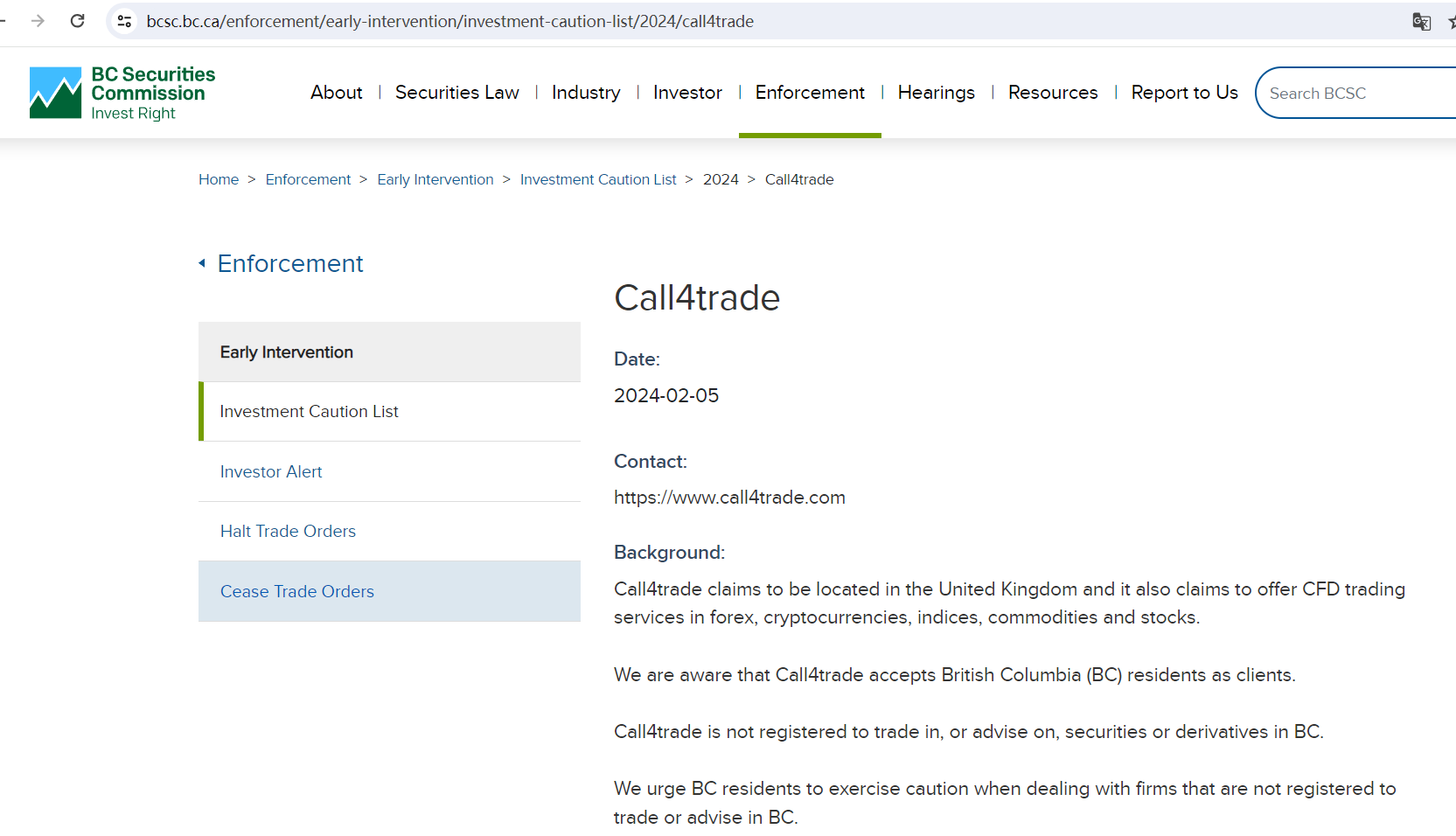
Task: Open the Securities Law menu
Action: 456,93
